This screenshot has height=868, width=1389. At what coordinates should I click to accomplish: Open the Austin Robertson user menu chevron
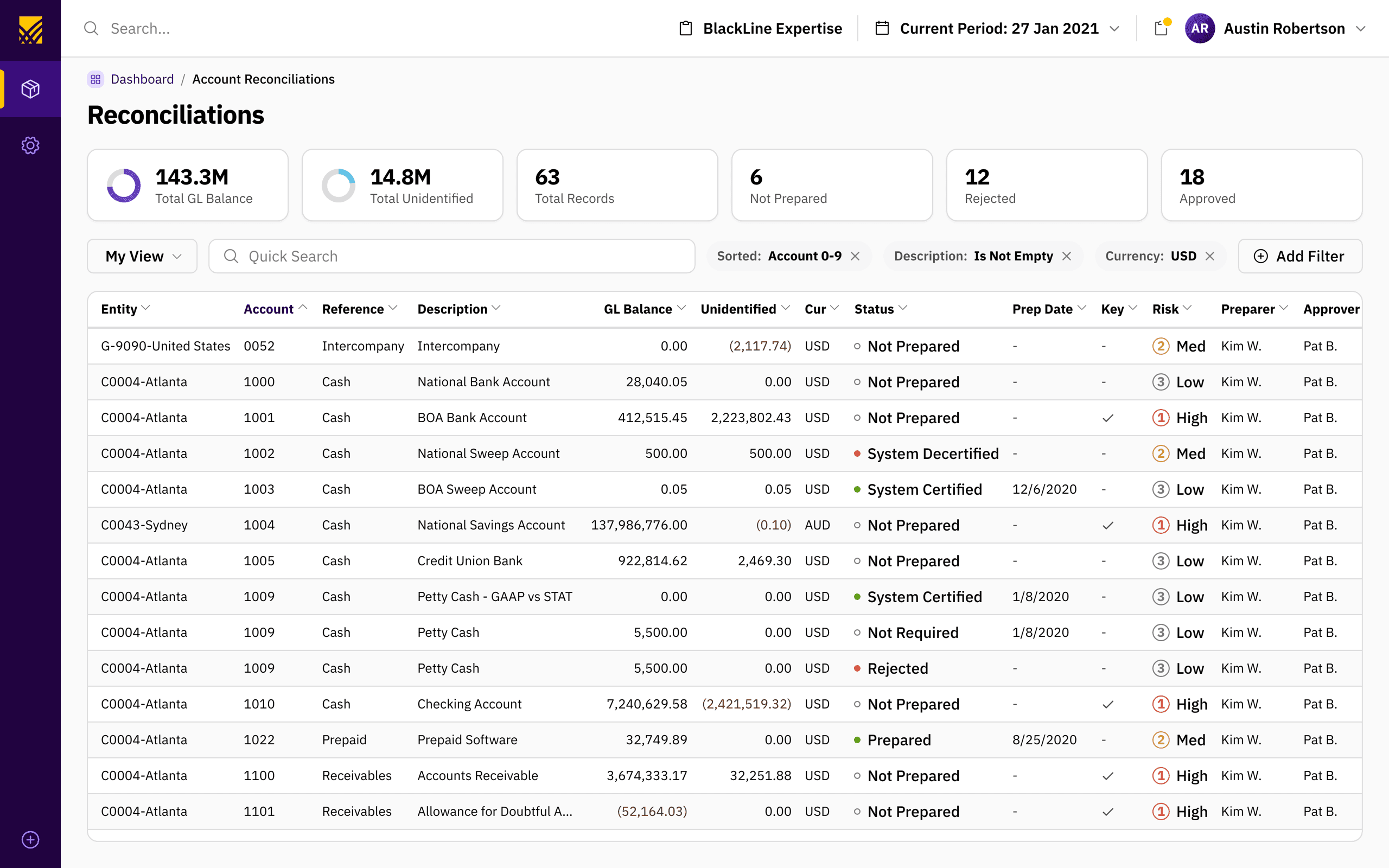[x=1360, y=28]
